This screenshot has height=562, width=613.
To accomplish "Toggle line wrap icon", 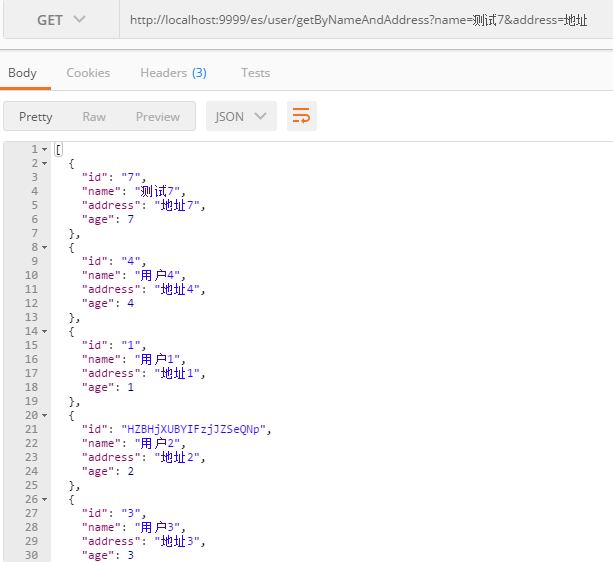I will coord(301,116).
